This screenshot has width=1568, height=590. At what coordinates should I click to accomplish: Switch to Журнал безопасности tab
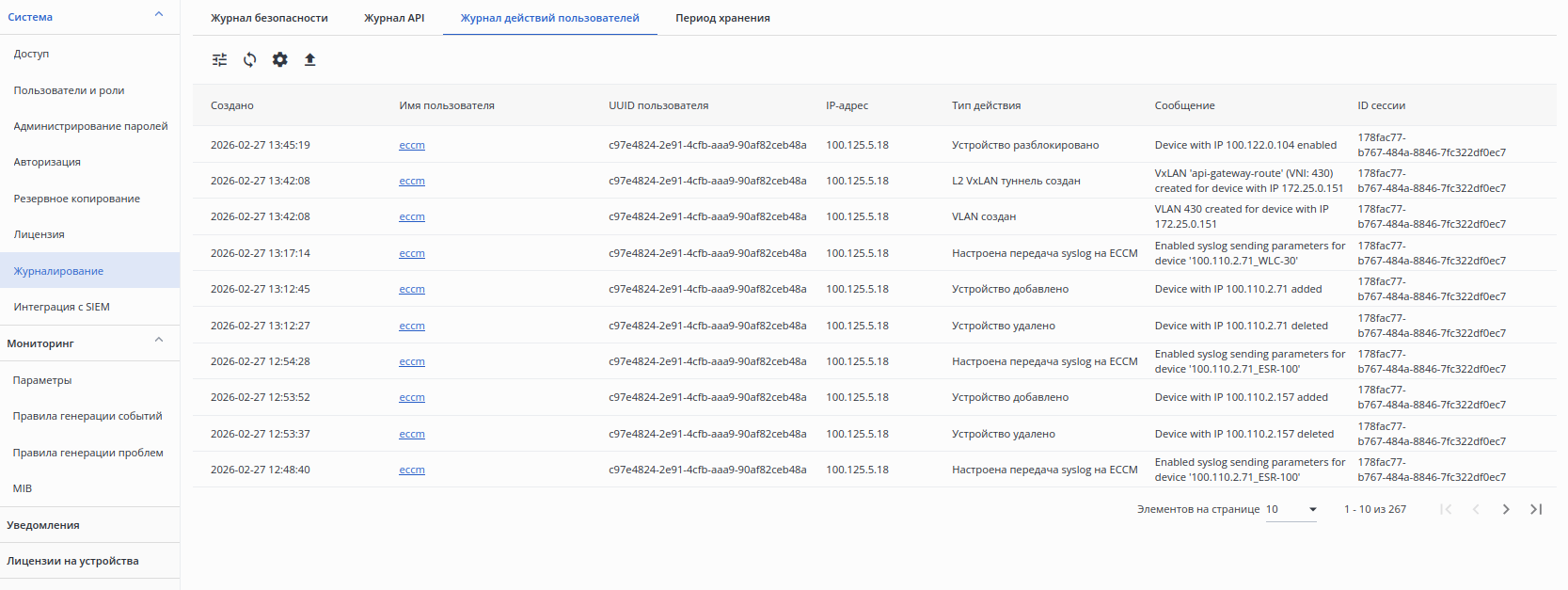click(x=269, y=18)
